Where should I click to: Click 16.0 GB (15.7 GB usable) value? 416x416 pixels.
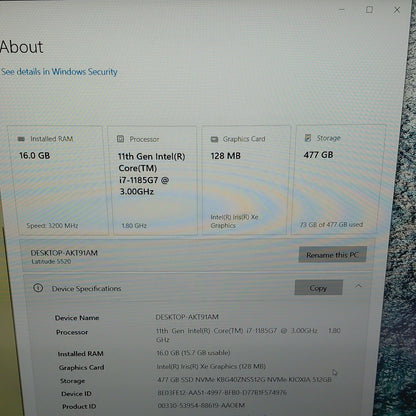pos(193,353)
